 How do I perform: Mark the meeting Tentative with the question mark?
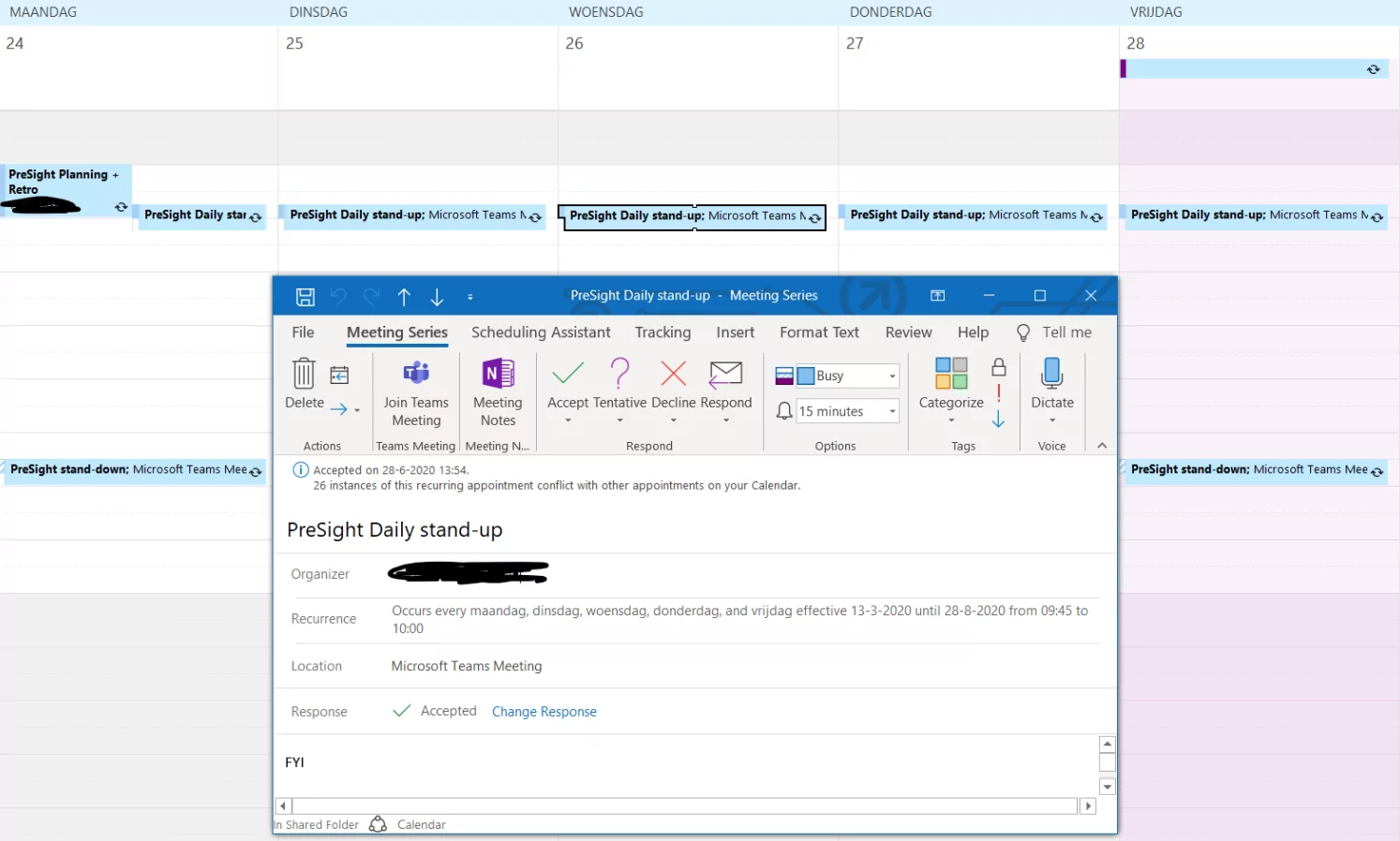coord(619,374)
